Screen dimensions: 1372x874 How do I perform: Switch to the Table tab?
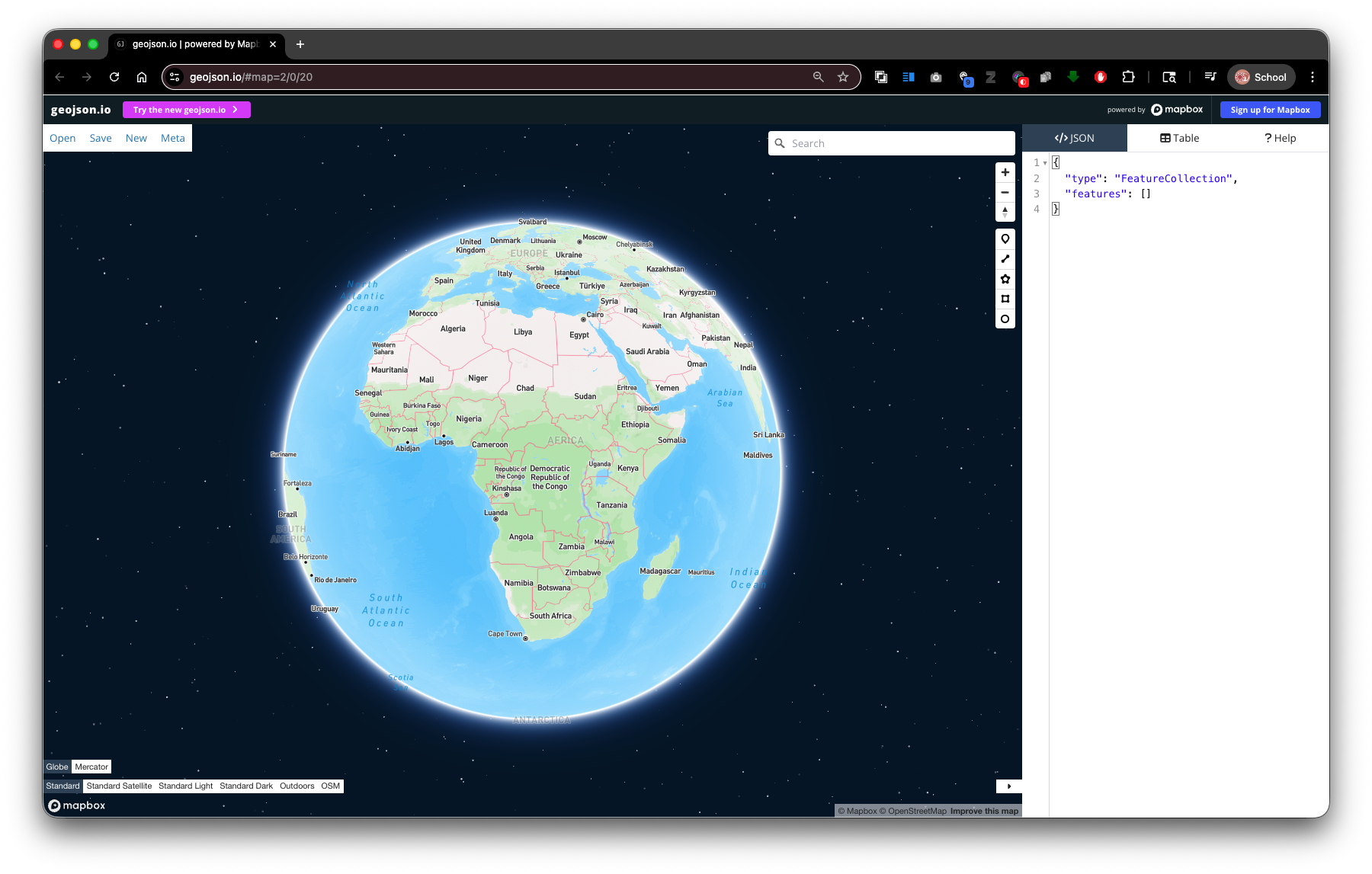tap(1179, 138)
